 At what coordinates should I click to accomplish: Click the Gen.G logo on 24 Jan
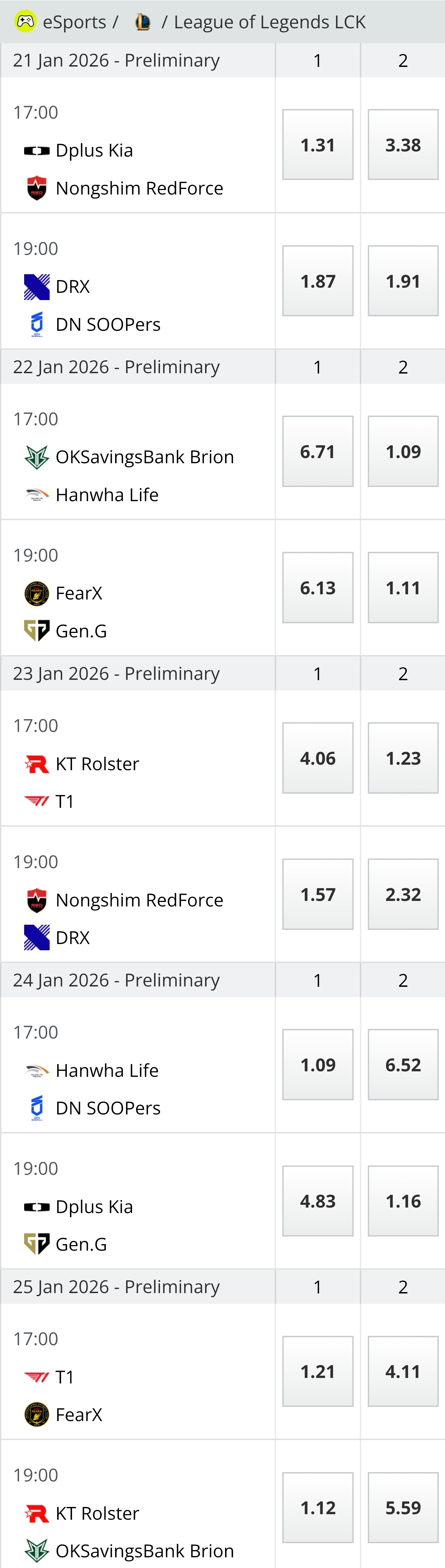(37, 1244)
